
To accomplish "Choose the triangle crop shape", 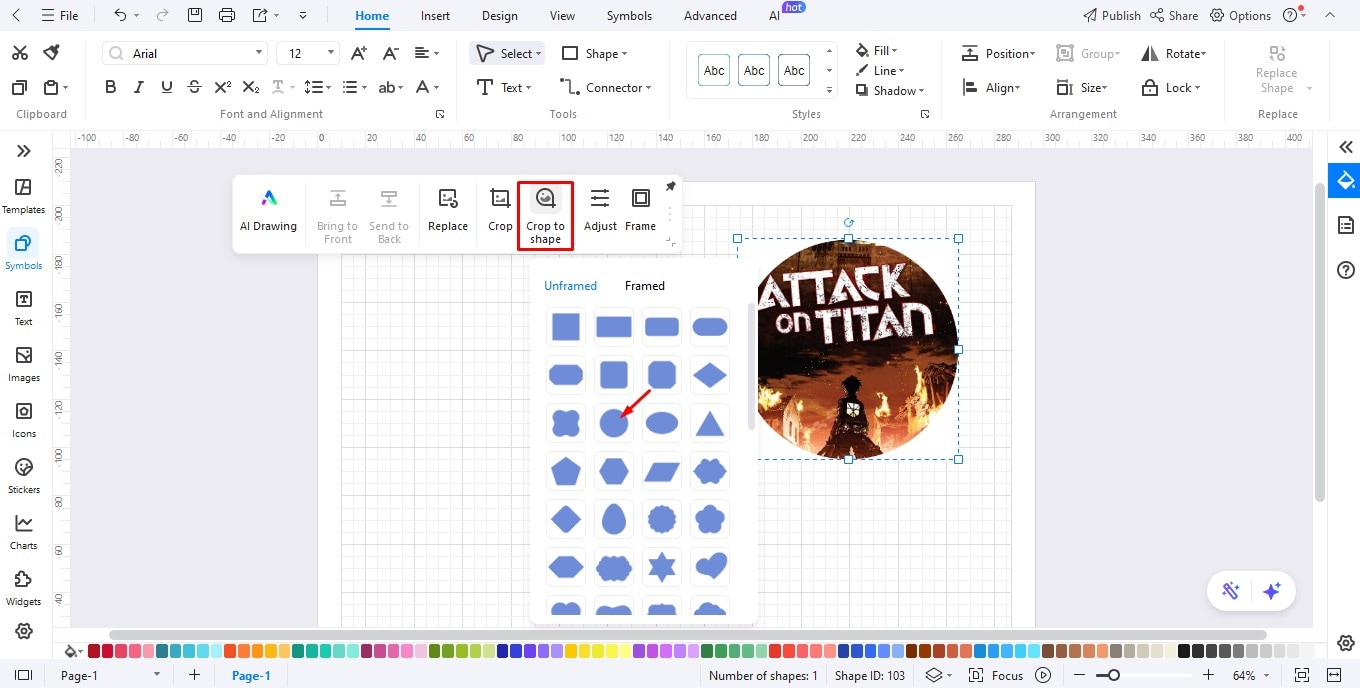I will point(710,423).
